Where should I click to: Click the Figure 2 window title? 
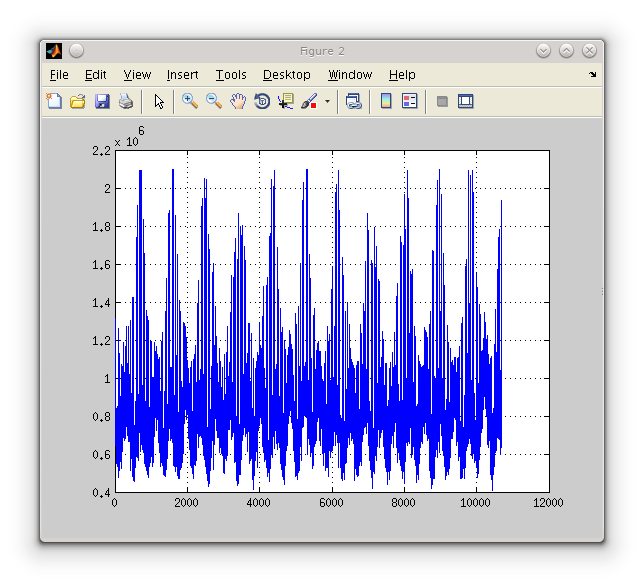(x=322, y=51)
